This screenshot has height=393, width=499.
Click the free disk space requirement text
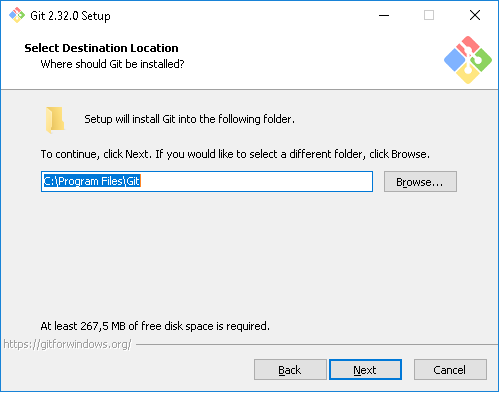(x=155, y=326)
